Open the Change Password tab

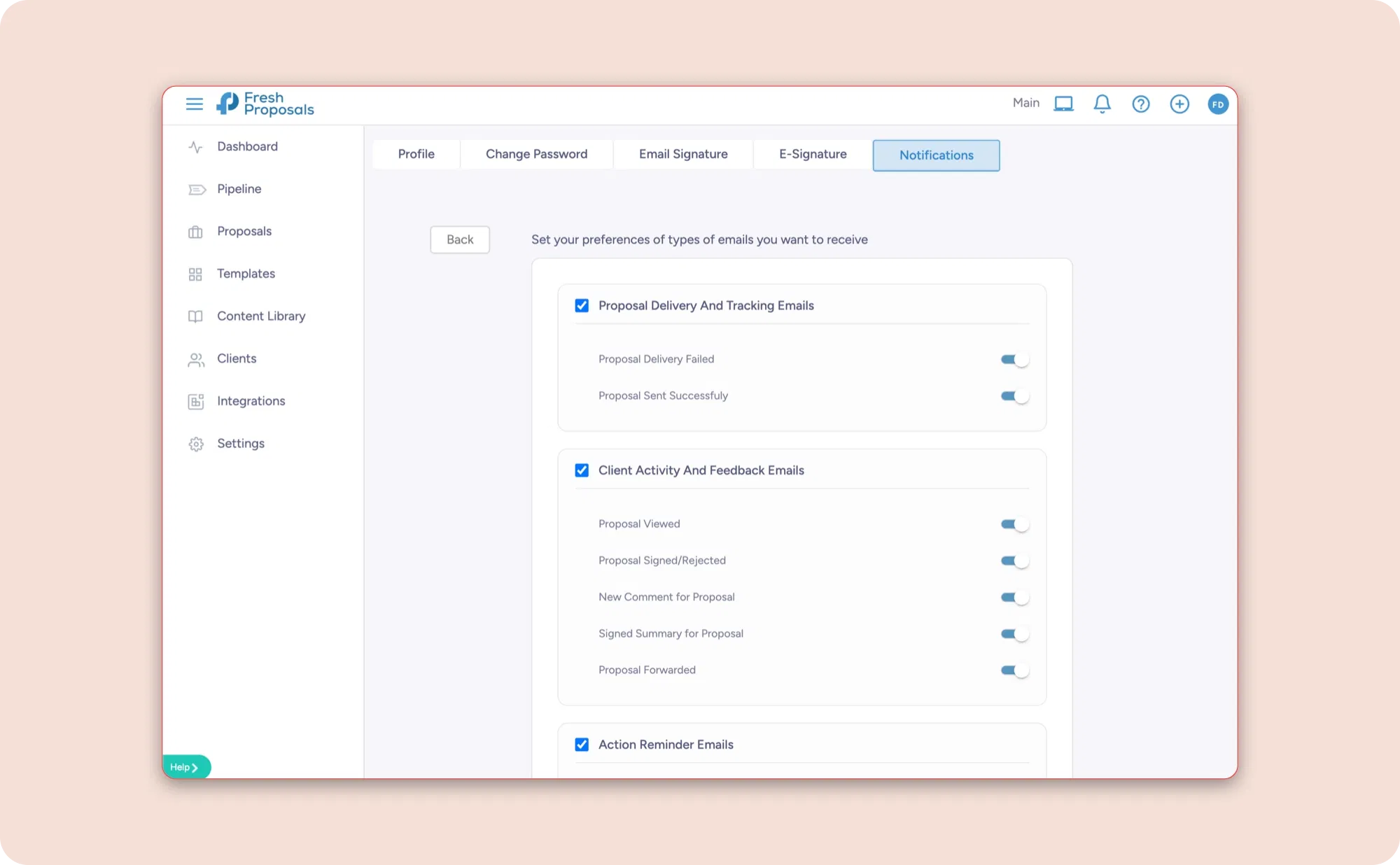point(536,155)
